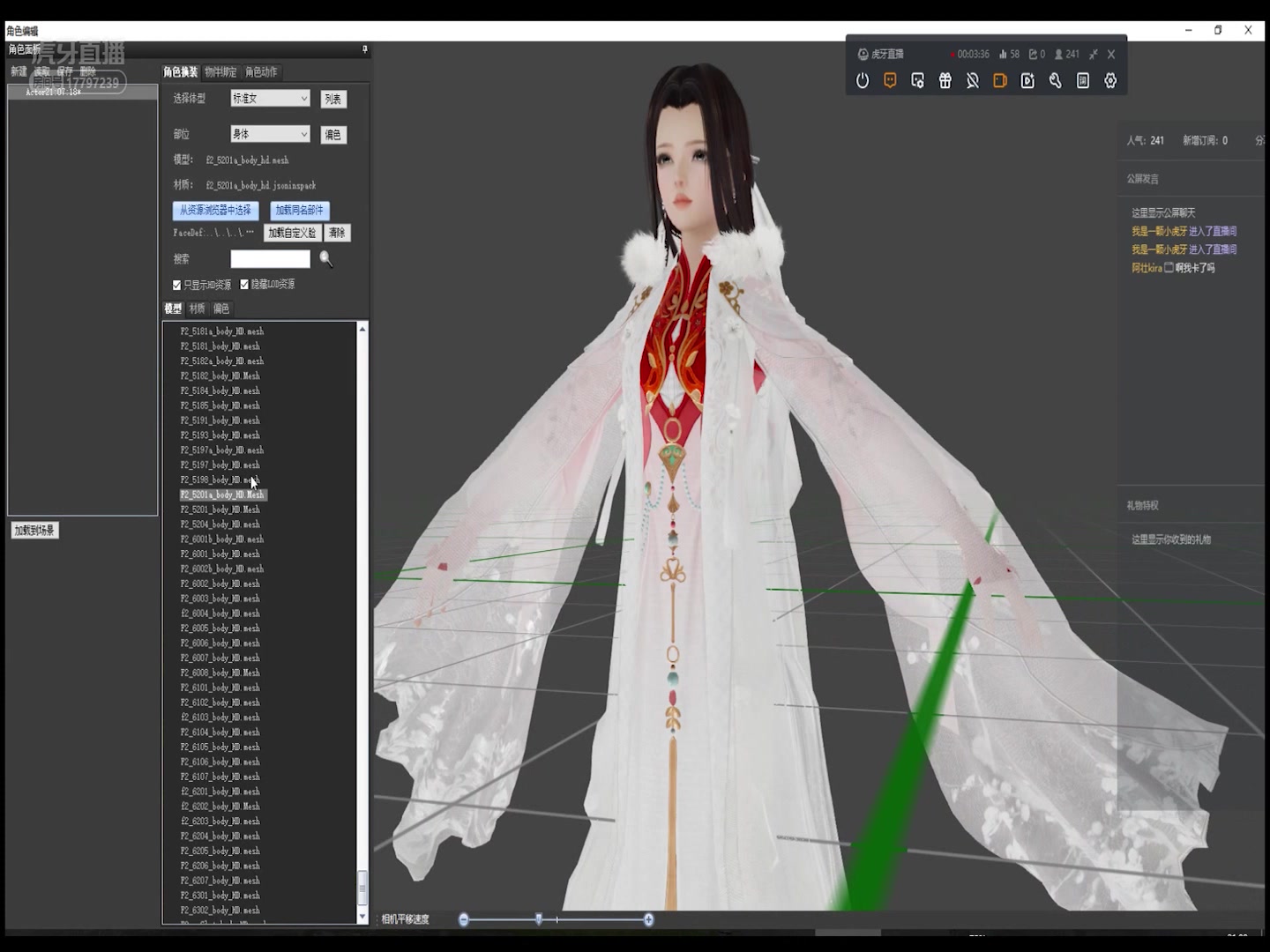Click 新建 in character panel menu
The height and width of the screenshot is (952, 1270).
19,71
